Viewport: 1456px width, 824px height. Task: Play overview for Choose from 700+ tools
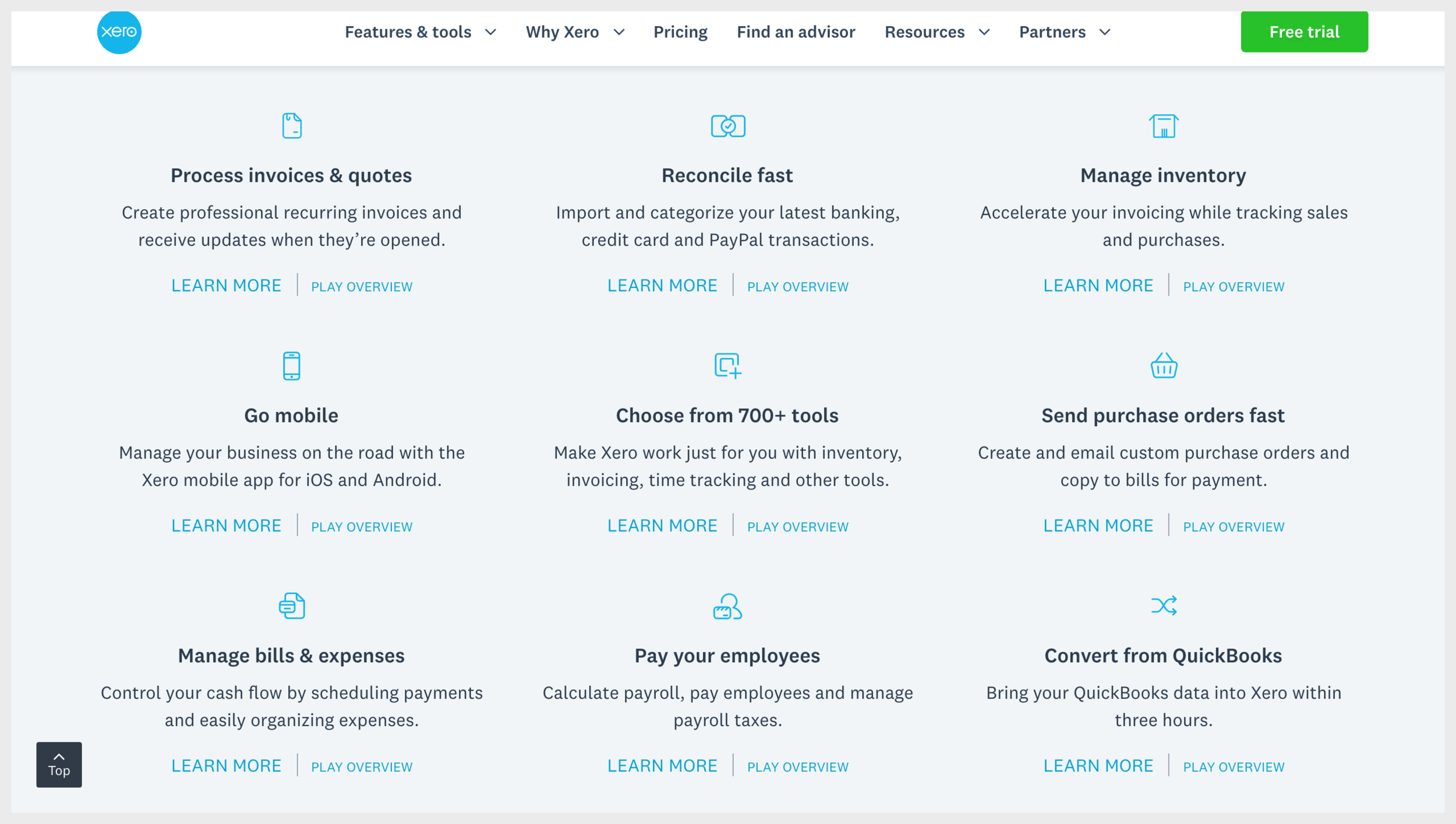[798, 527]
